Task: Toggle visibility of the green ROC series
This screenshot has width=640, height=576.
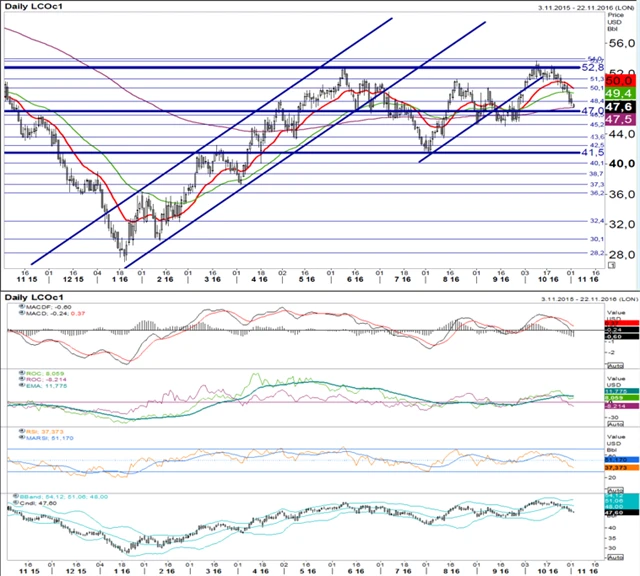Action: pyautogui.click(x=22, y=373)
